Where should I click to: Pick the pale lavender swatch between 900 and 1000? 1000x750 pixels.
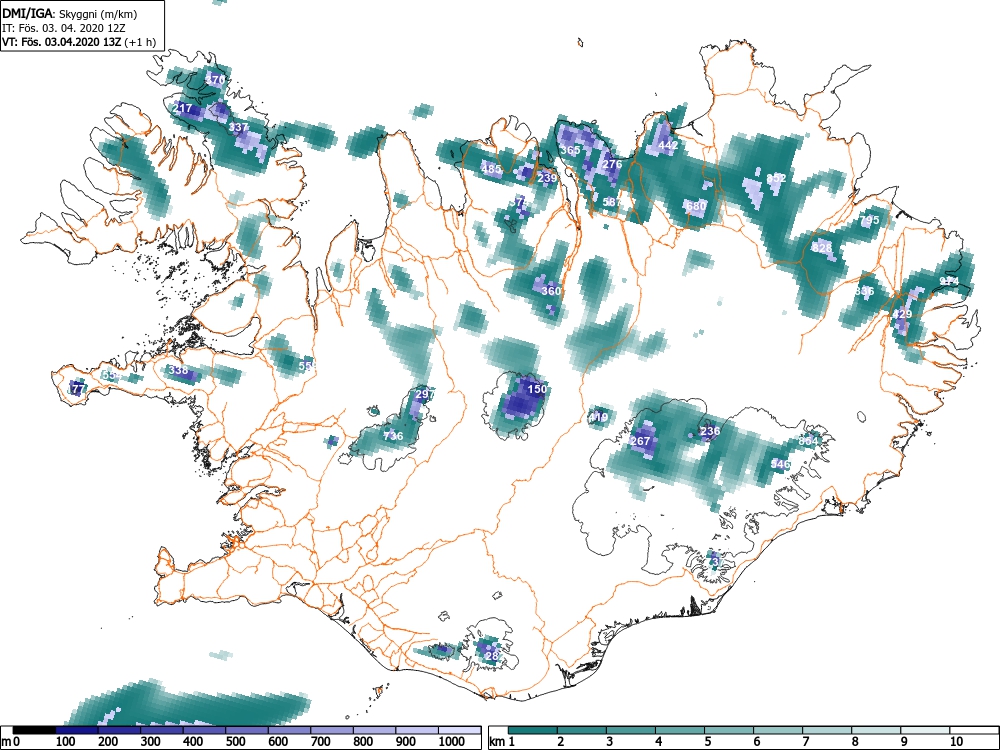point(417,730)
